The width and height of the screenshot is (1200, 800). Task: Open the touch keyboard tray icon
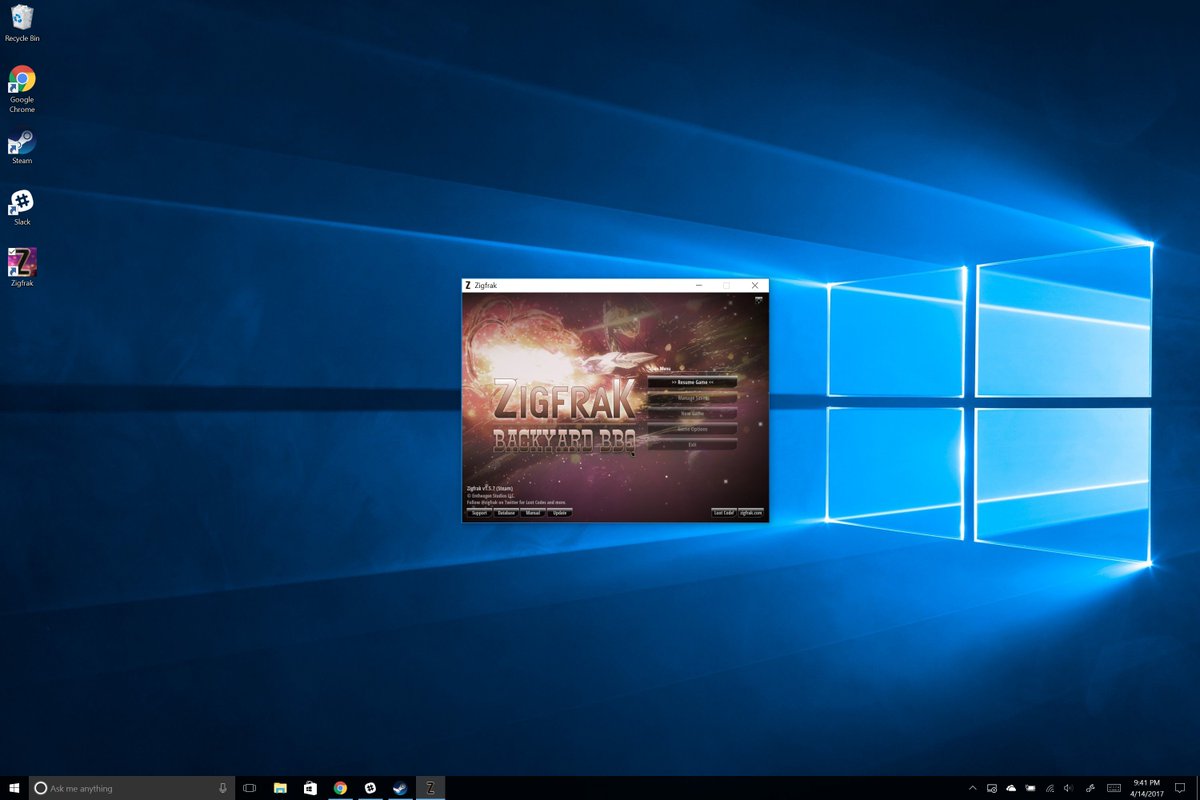point(1113,788)
